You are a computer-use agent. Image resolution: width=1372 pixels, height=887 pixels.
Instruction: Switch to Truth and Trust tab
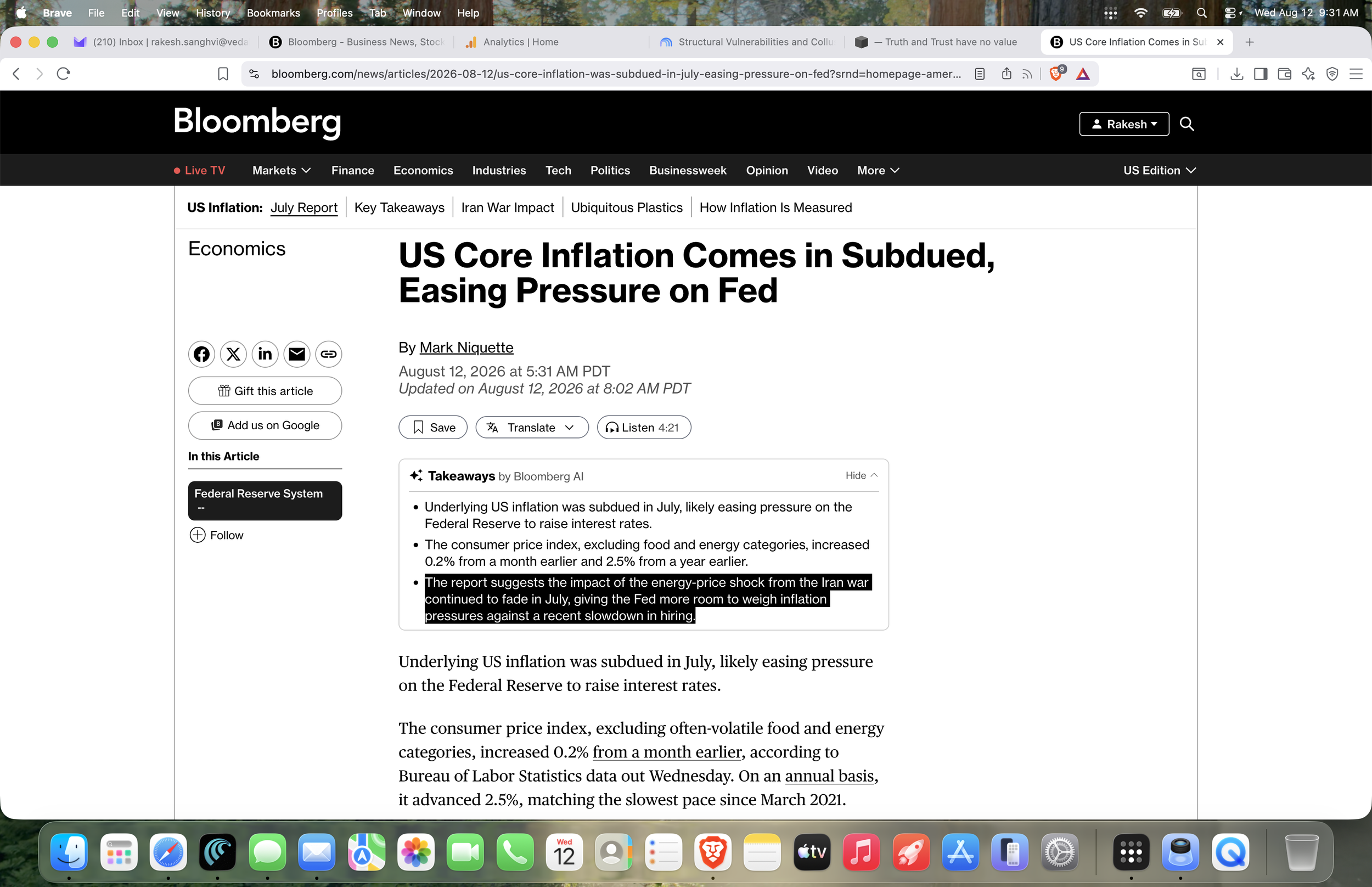pos(942,42)
